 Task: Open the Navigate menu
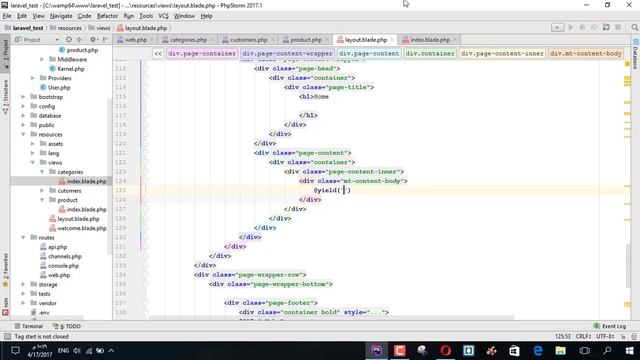coord(61,16)
